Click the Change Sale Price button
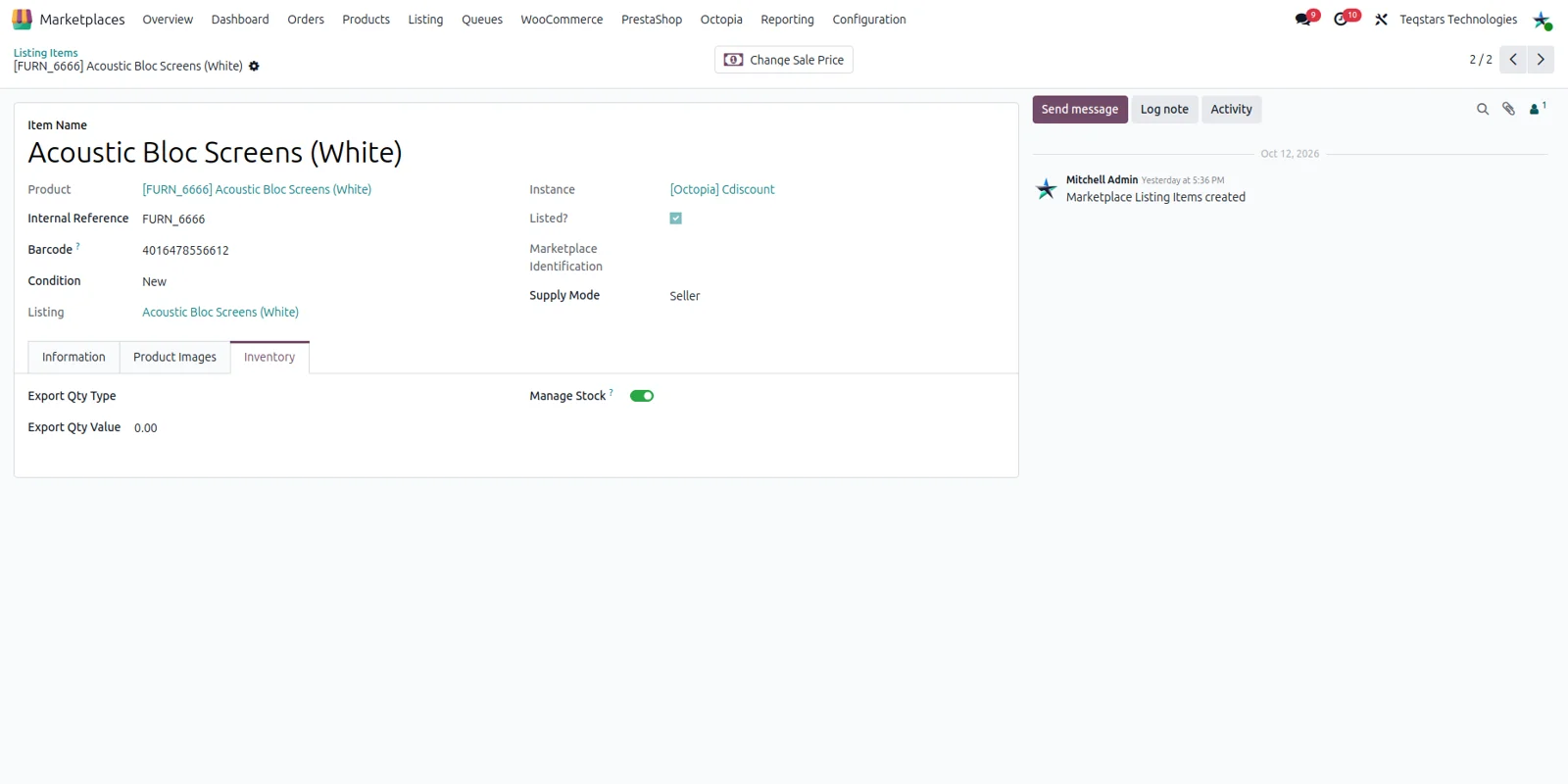Screen dimensions: 1568x784 click(x=784, y=60)
